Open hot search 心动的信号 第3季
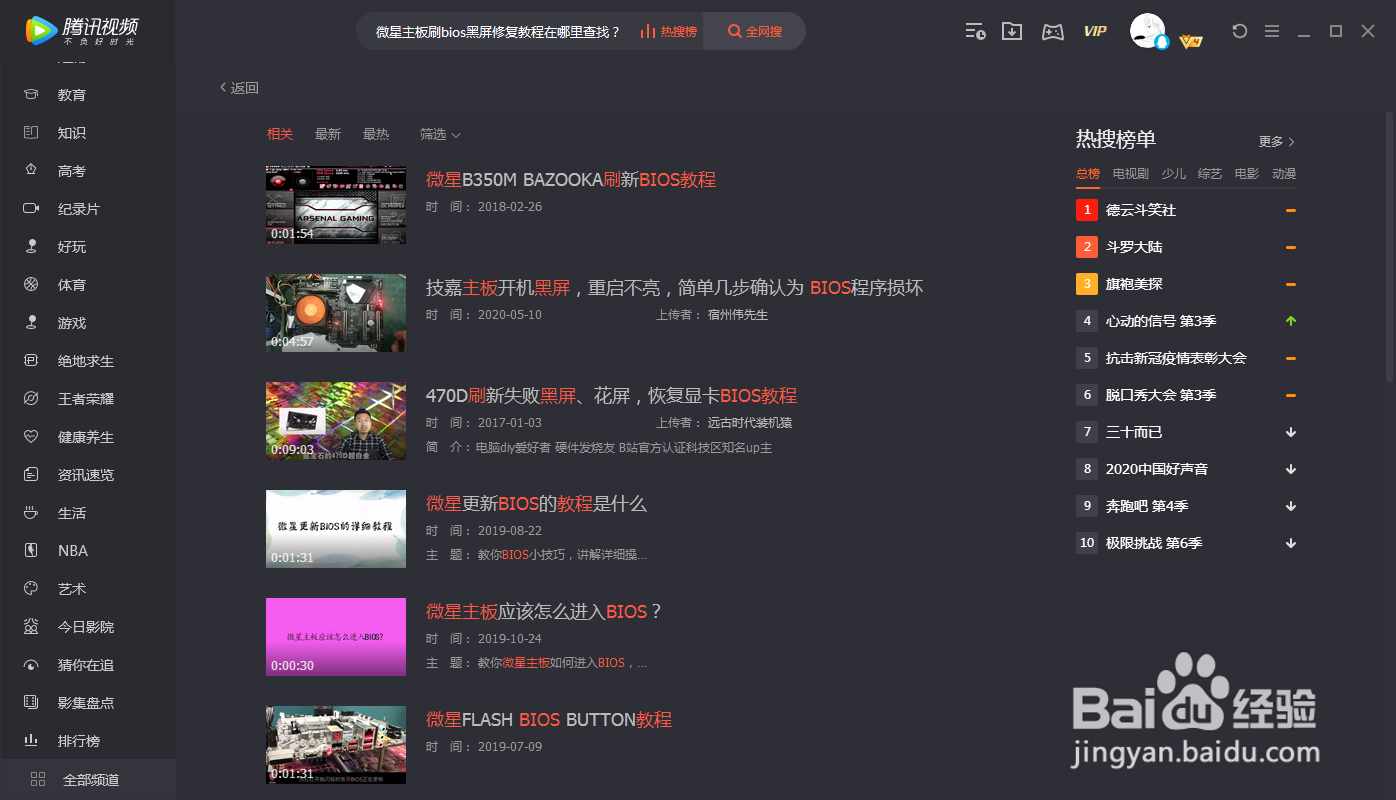Viewport: 1396px width, 800px height. (1161, 321)
